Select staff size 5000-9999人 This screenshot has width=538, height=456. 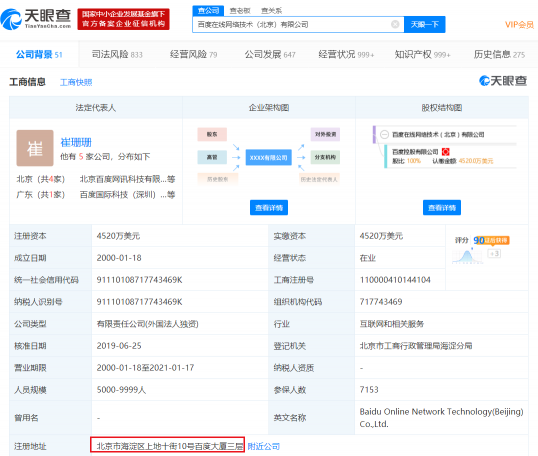[x=121, y=389]
